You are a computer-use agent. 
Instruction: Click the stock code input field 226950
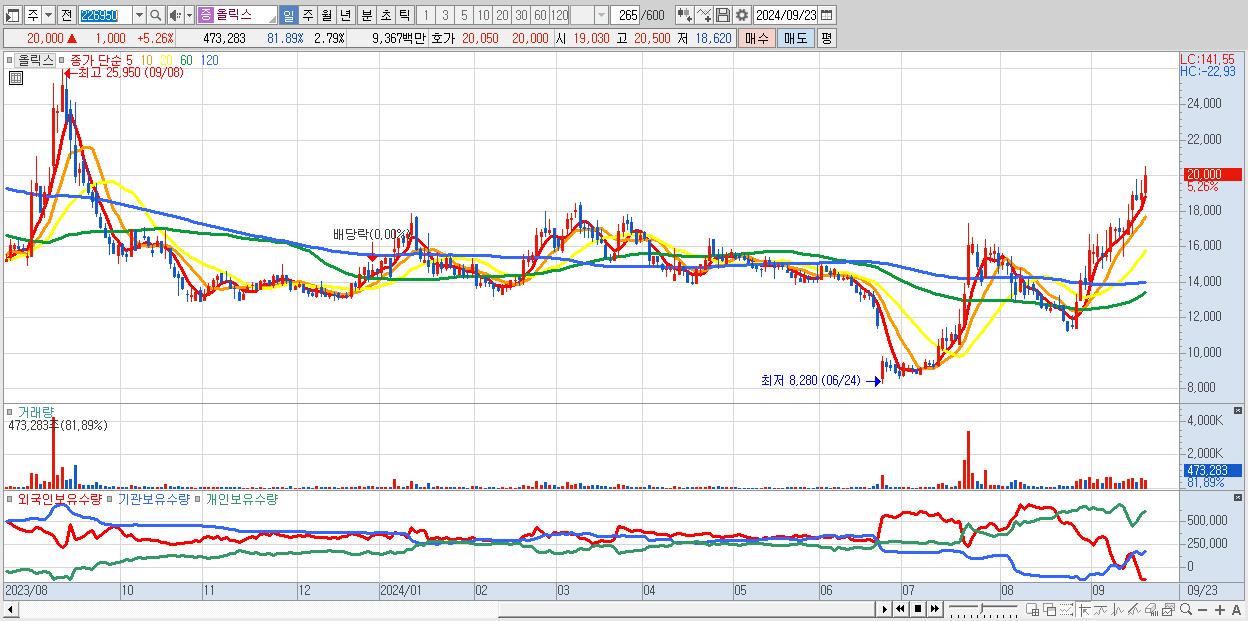105,15
